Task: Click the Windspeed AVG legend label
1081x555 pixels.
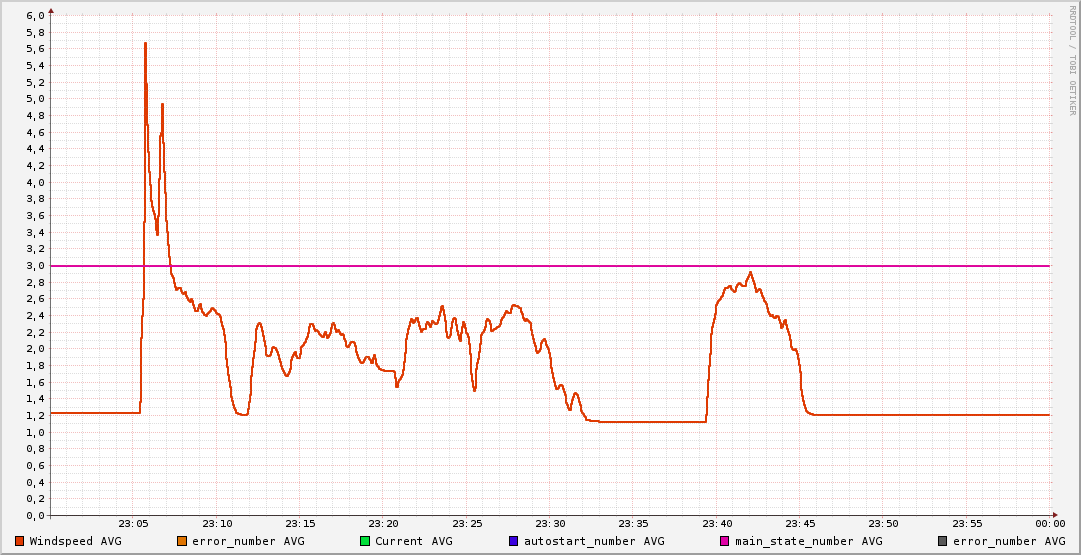Action: coord(75,541)
